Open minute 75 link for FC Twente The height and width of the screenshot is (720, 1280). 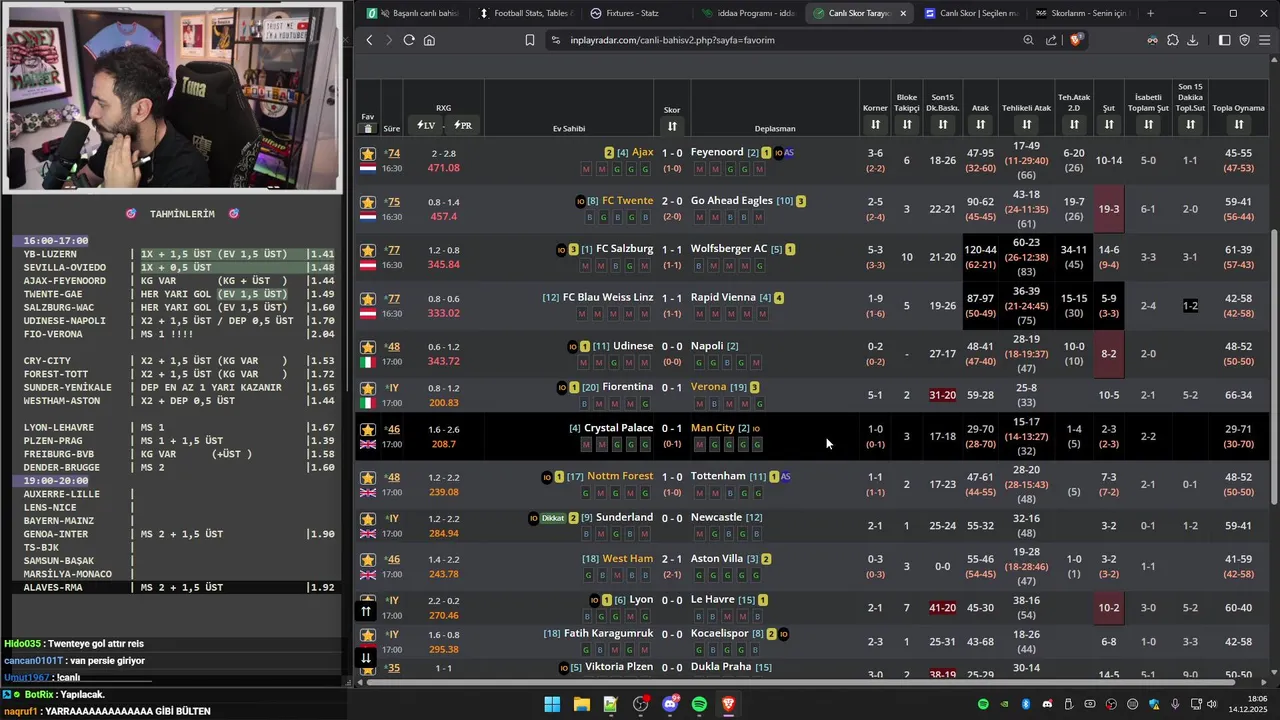394,201
